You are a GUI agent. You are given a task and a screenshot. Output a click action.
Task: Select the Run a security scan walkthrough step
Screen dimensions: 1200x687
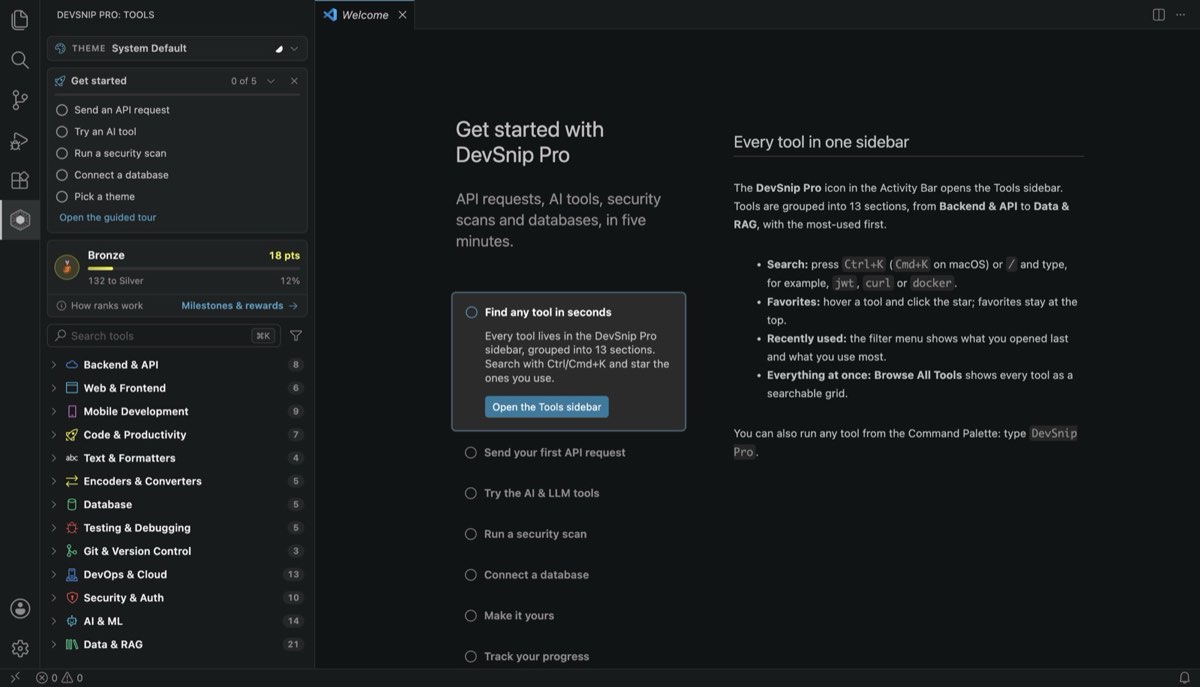pos(526,534)
